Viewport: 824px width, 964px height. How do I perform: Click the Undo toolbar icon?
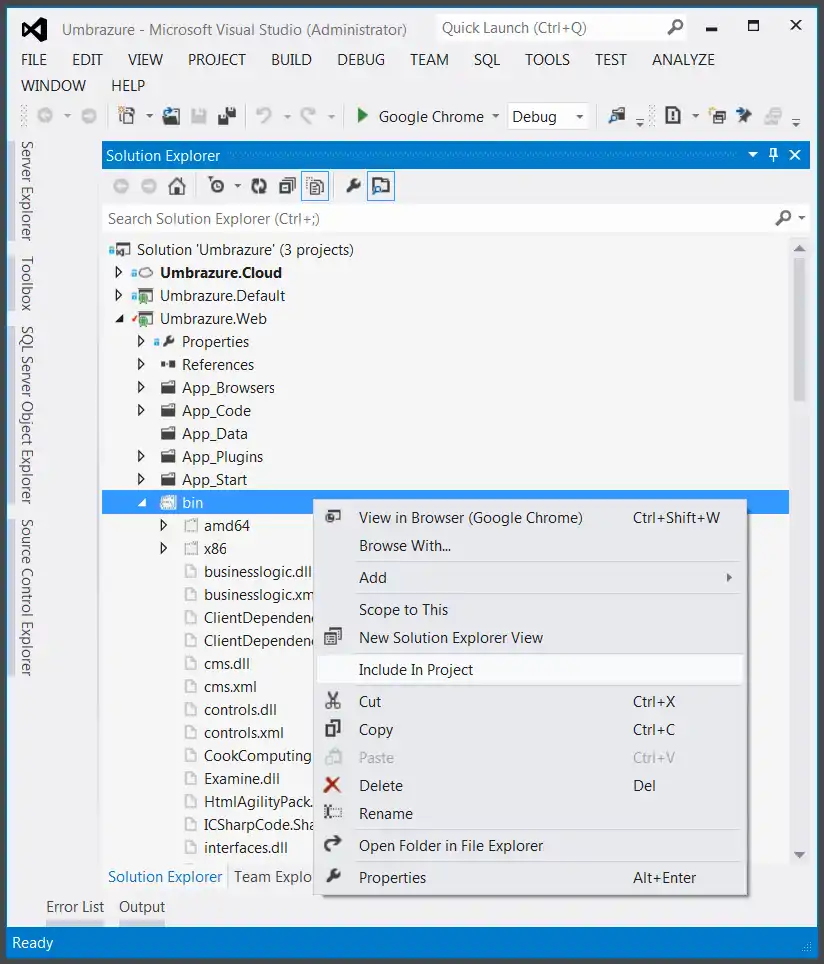click(264, 116)
